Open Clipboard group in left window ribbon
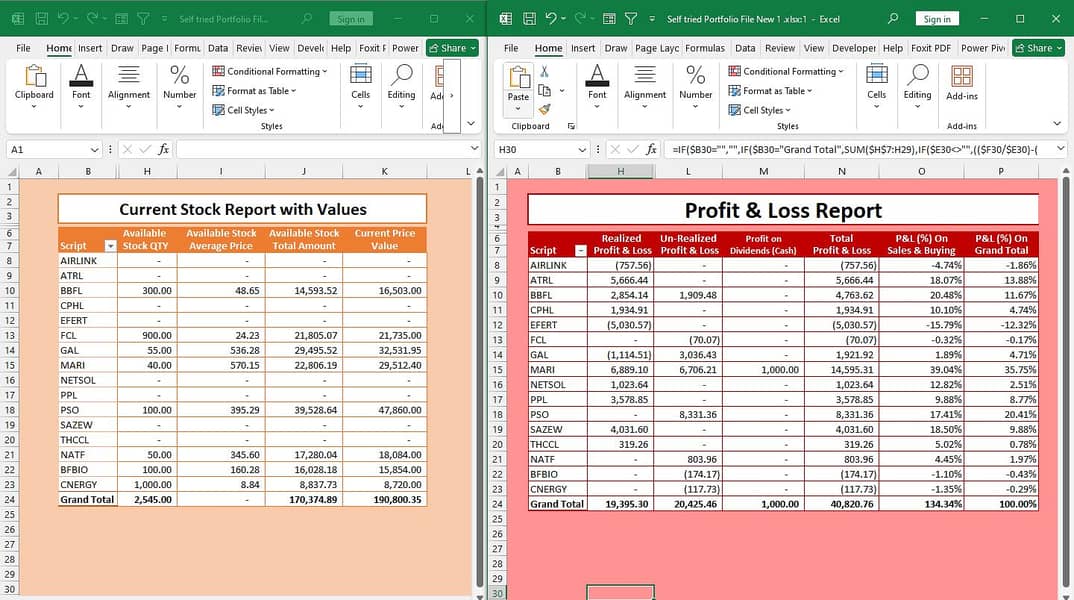 (34, 86)
